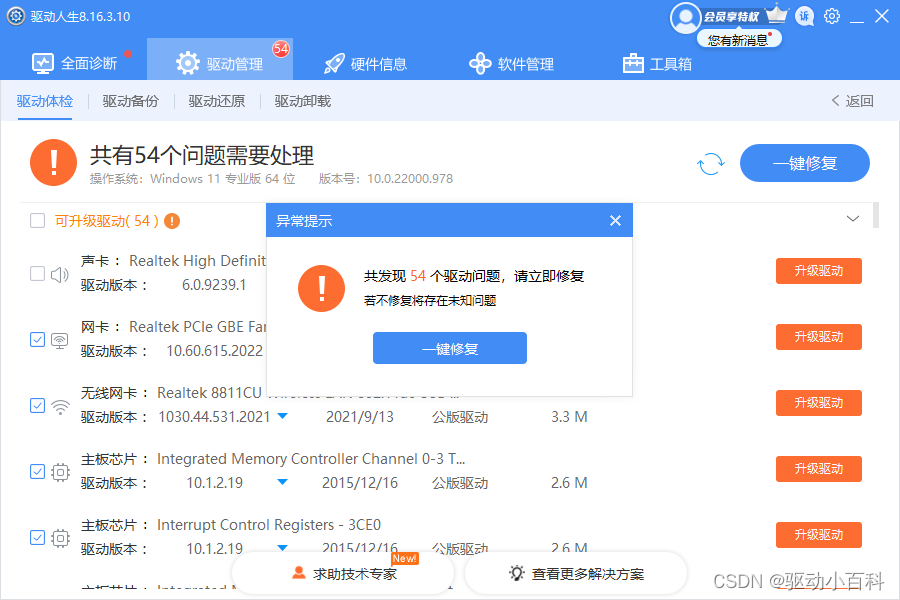Viewport: 900px width, 600px height.
Task: Click the top-right 一键修复 button
Action: 805,163
